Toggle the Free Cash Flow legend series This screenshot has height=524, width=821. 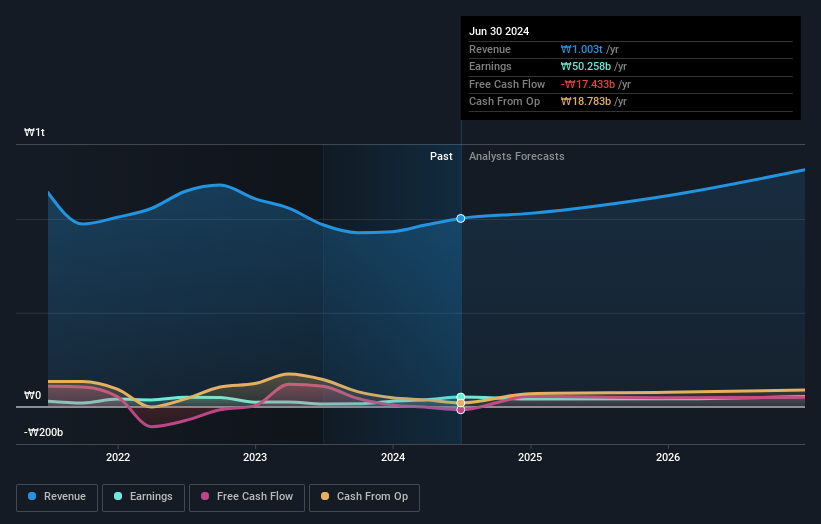click(247, 497)
